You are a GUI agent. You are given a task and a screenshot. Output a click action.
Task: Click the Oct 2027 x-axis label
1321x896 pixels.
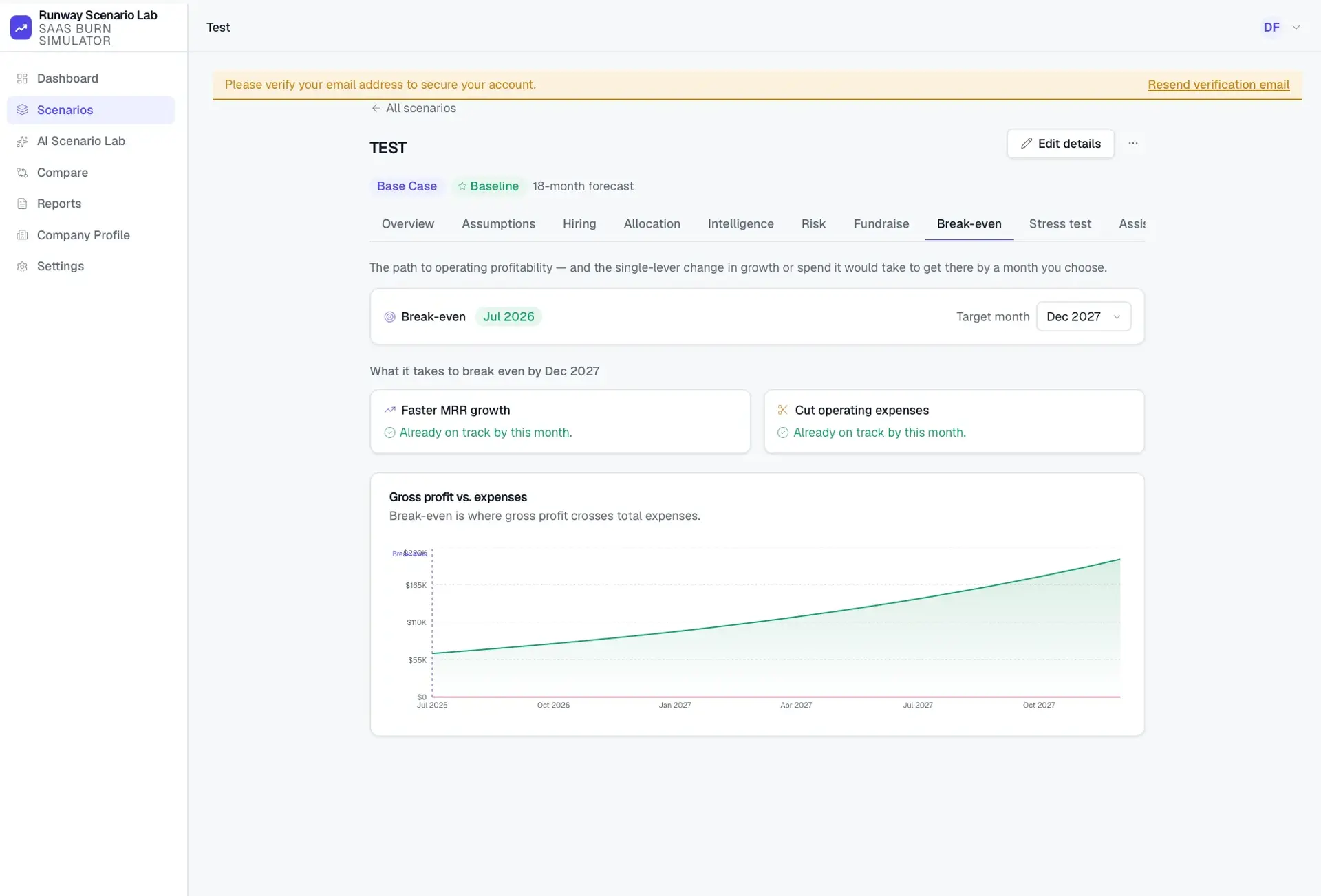tap(1039, 706)
